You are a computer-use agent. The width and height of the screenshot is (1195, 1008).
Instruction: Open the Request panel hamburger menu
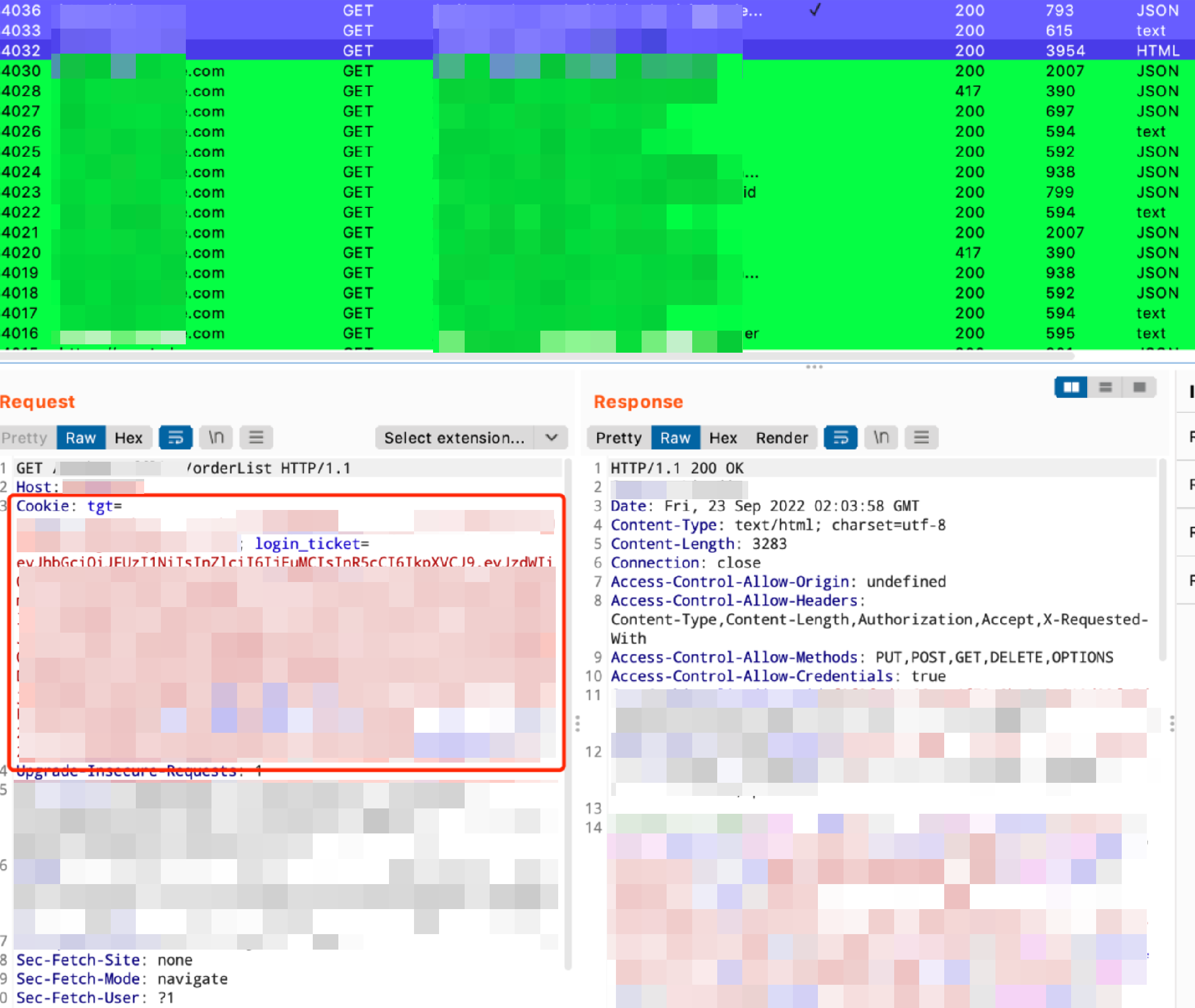point(256,438)
